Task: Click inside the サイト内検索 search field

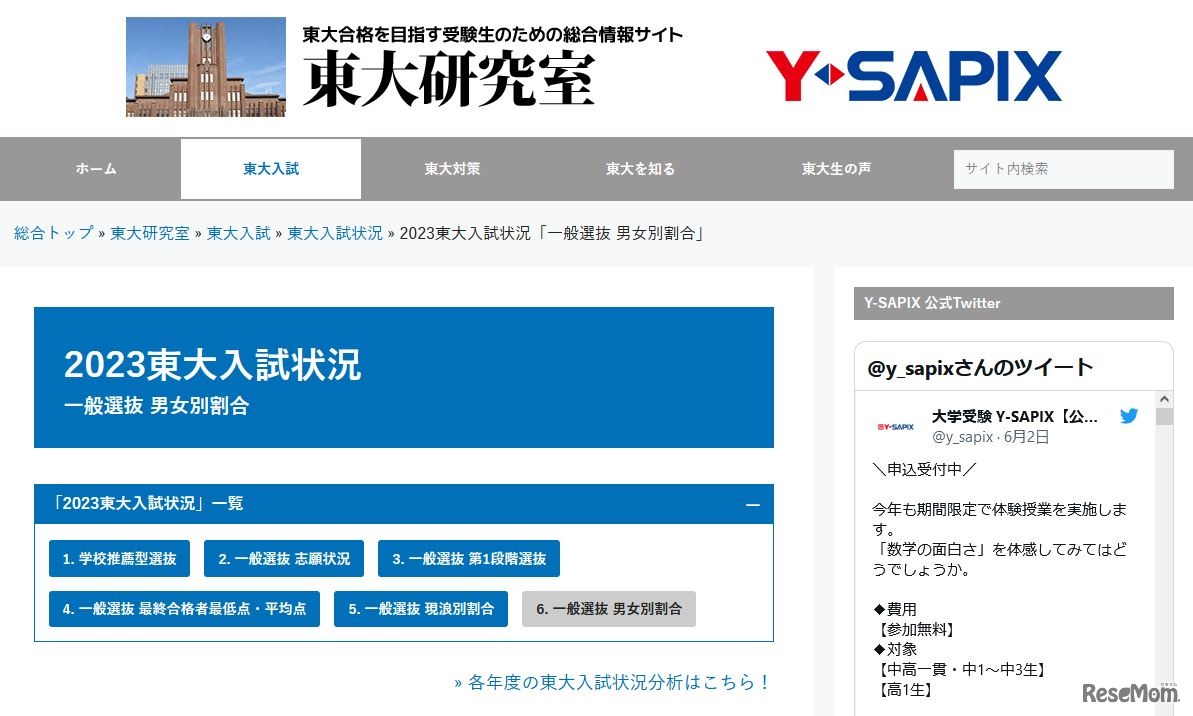Action: point(1063,169)
